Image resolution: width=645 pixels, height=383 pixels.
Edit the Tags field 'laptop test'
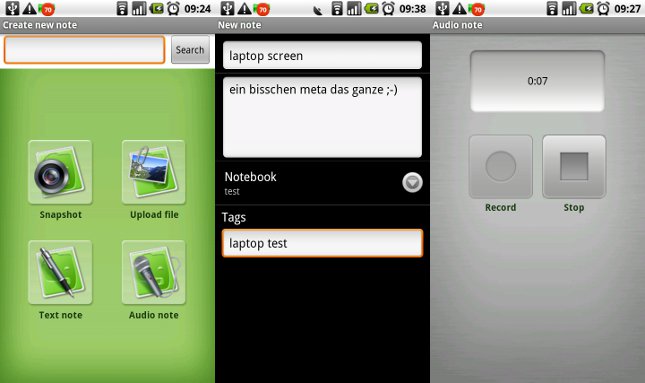tap(322, 243)
